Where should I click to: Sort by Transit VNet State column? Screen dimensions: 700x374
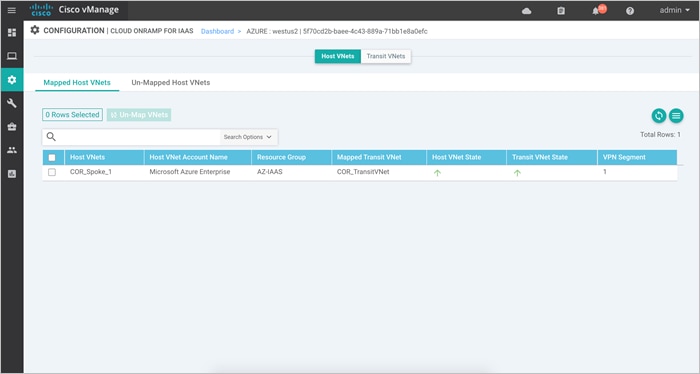click(552, 158)
